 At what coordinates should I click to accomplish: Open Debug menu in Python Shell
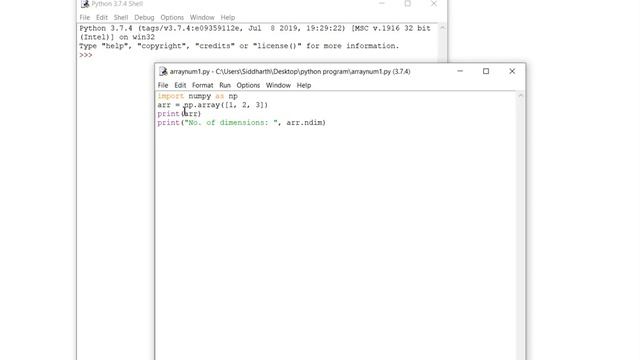144,18
